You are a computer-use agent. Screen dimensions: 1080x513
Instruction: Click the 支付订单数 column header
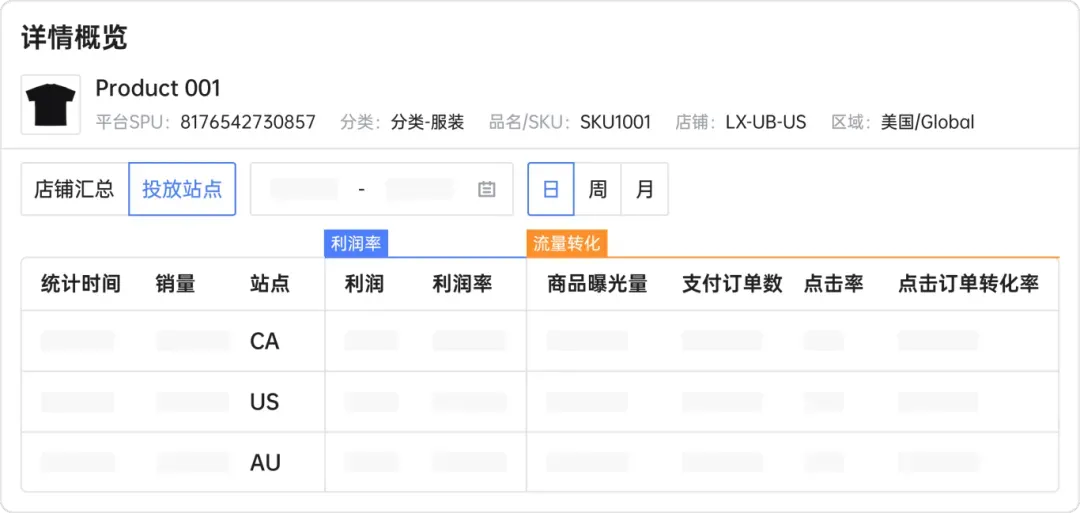[732, 284]
